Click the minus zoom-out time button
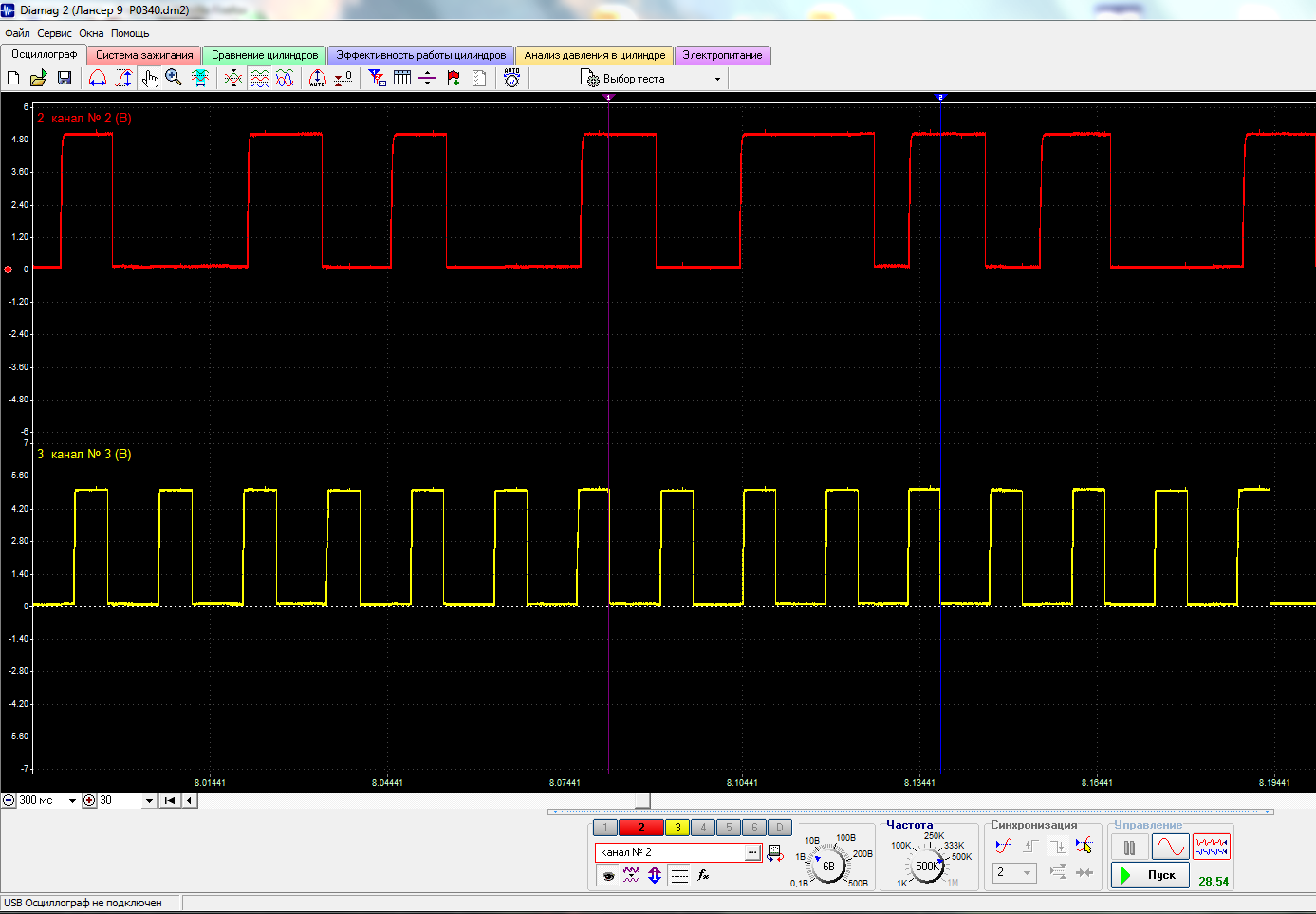The width and height of the screenshot is (1316, 914). click(9, 800)
